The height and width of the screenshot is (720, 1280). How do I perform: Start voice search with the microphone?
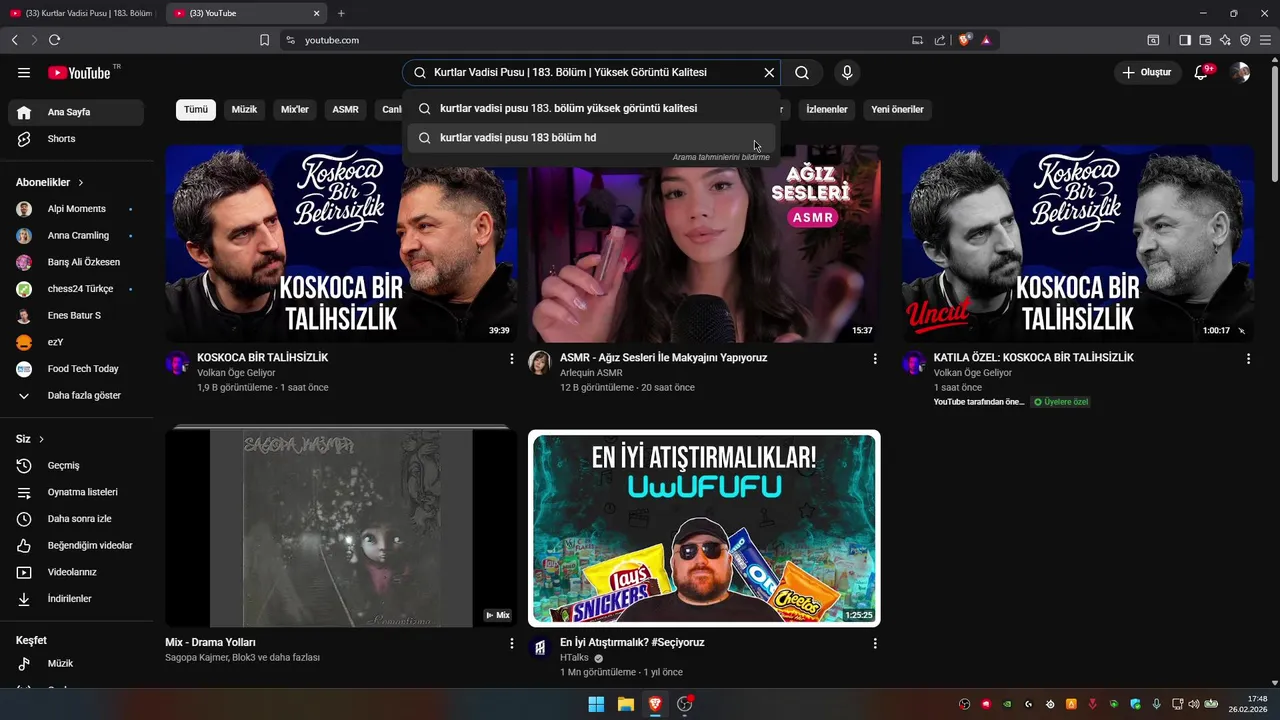[847, 73]
